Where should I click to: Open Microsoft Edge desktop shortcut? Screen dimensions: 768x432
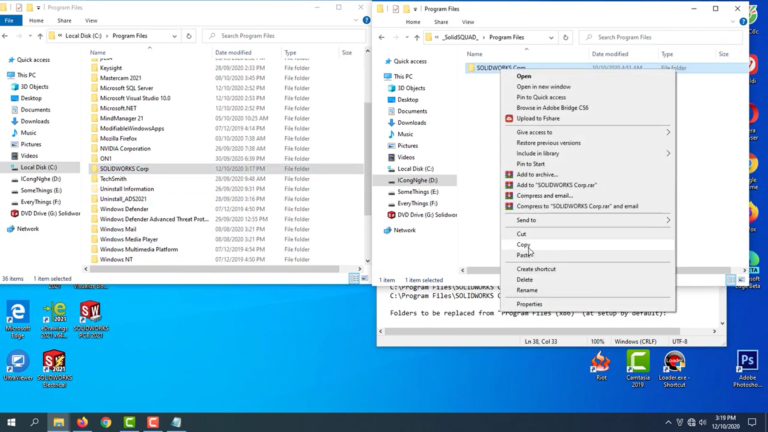pos(18,319)
